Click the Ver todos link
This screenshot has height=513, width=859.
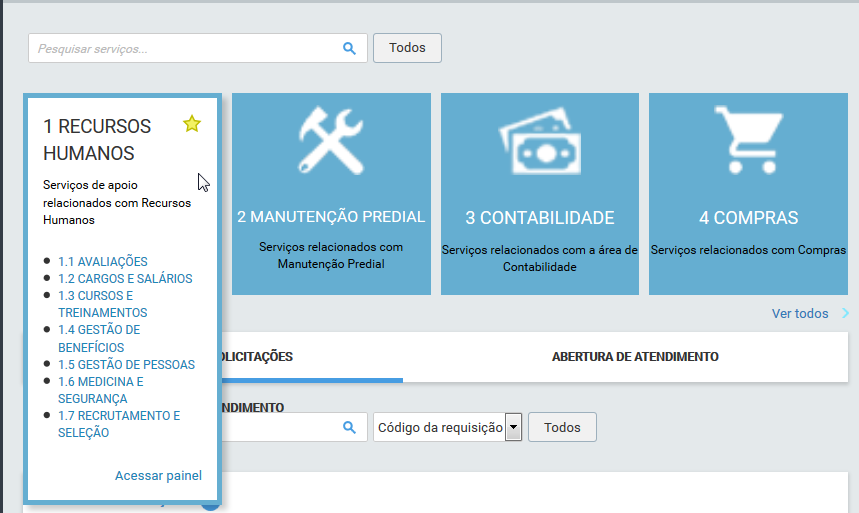799,314
